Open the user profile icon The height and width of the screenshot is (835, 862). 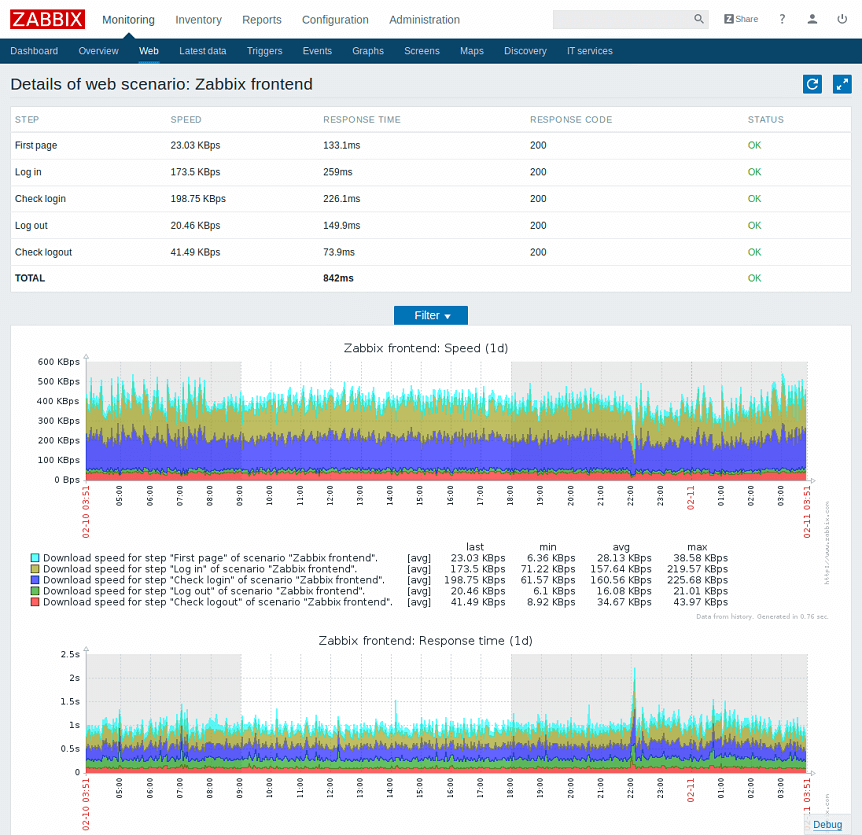point(812,19)
